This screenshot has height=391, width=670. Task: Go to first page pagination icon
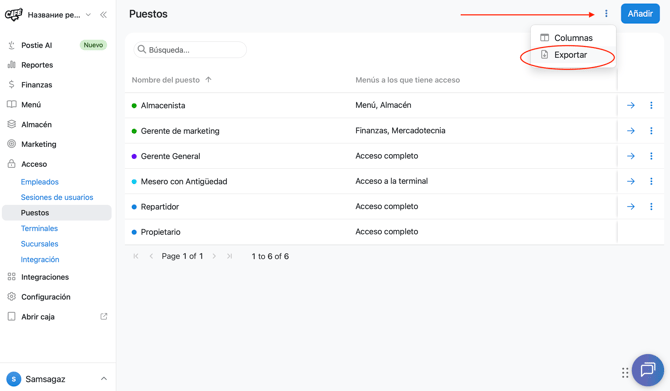point(136,256)
